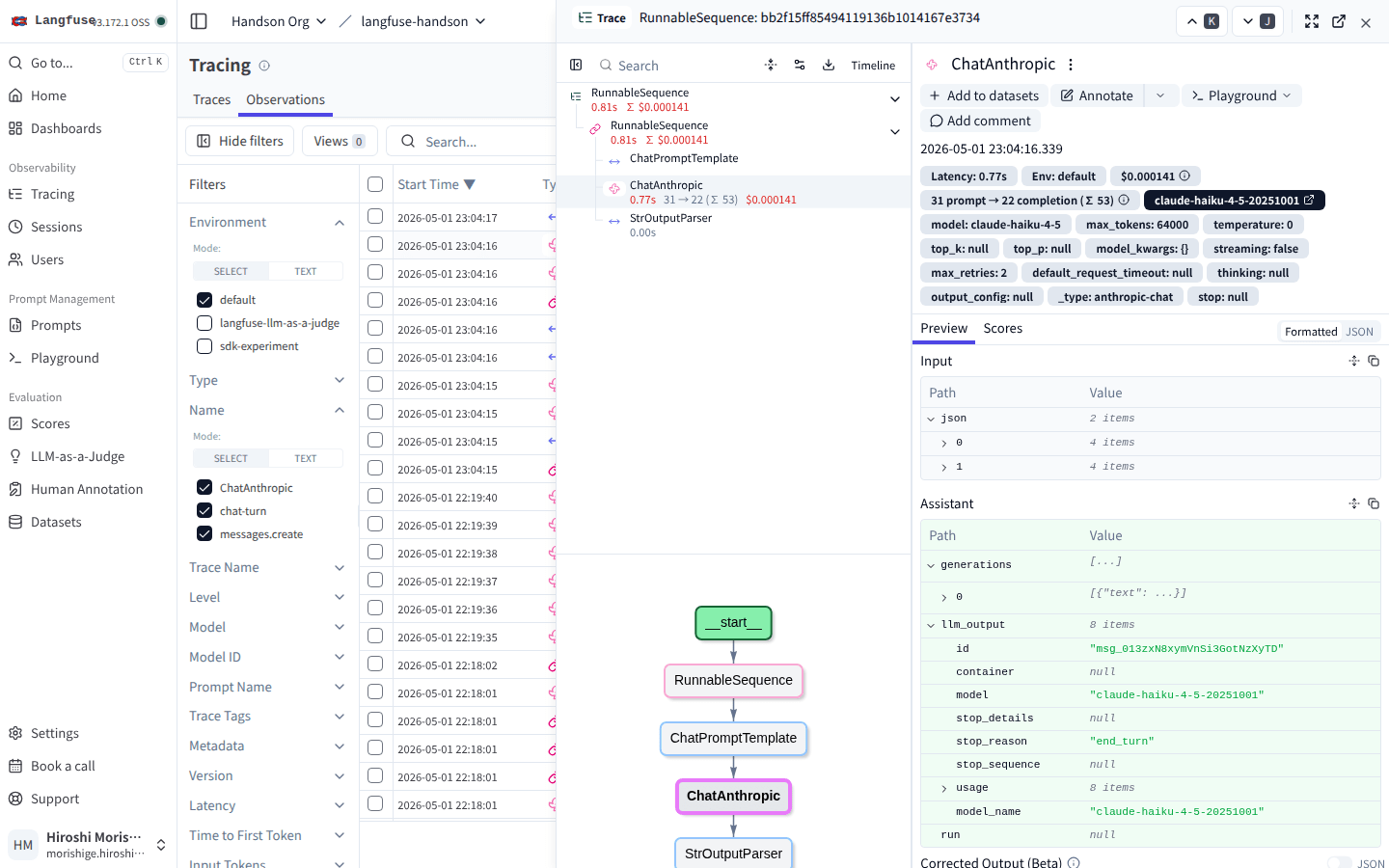
Task: Download the trace with download icon
Action: click(x=829, y=65)
